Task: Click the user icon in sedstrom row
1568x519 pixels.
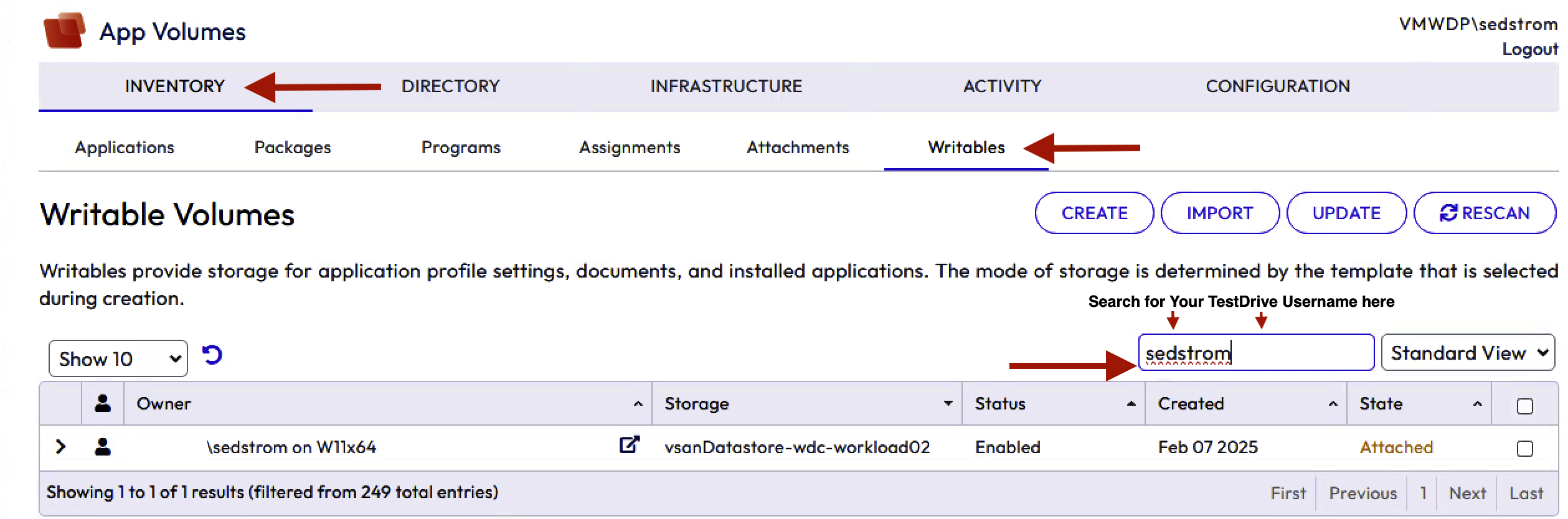Action: (x=103, y=447)
